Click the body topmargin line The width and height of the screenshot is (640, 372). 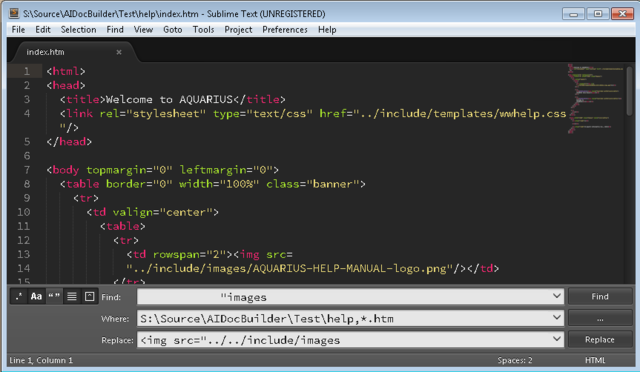(x=162, y=170)
